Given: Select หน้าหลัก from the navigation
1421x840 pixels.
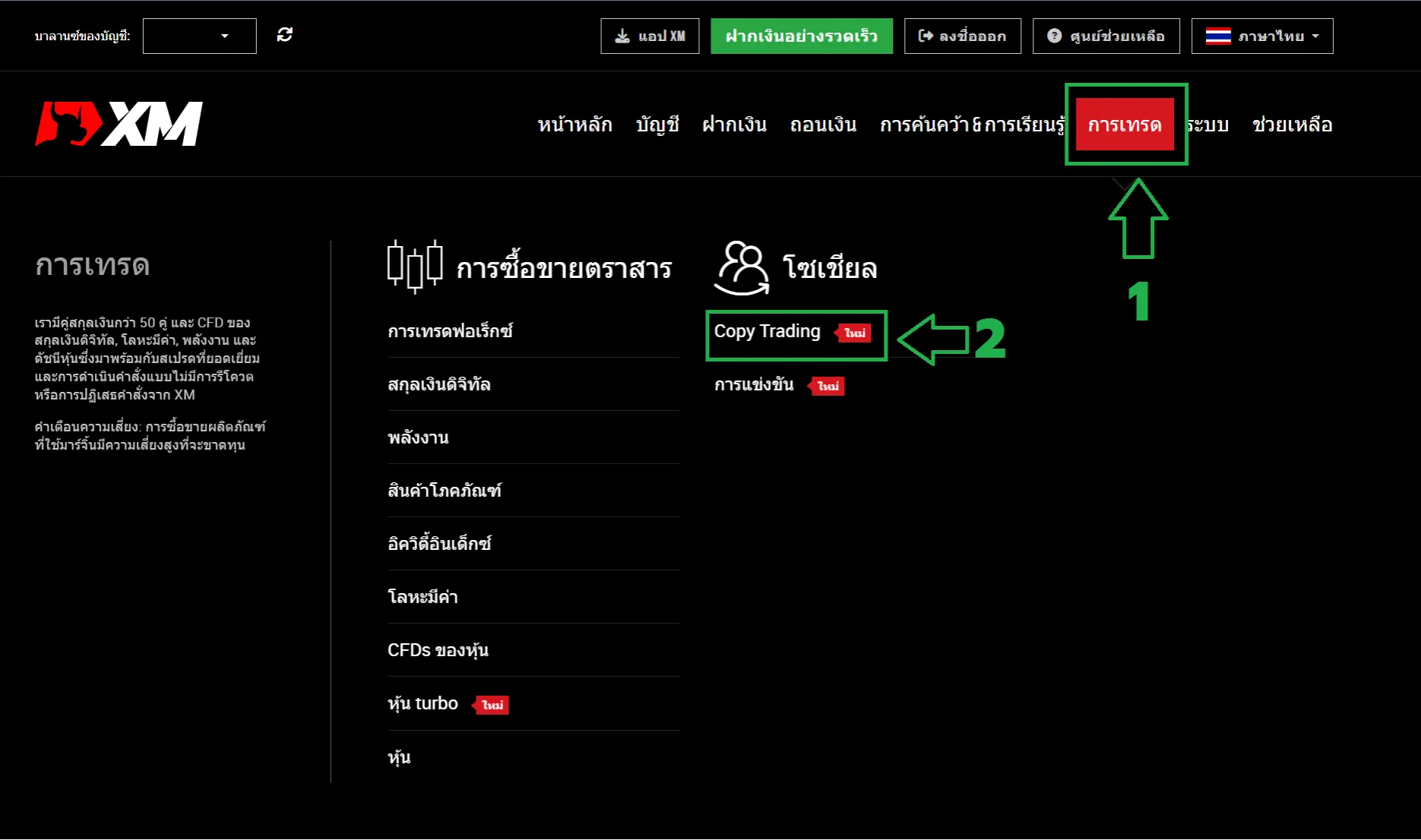Looking at the screenshot, I should click(575, 124).
